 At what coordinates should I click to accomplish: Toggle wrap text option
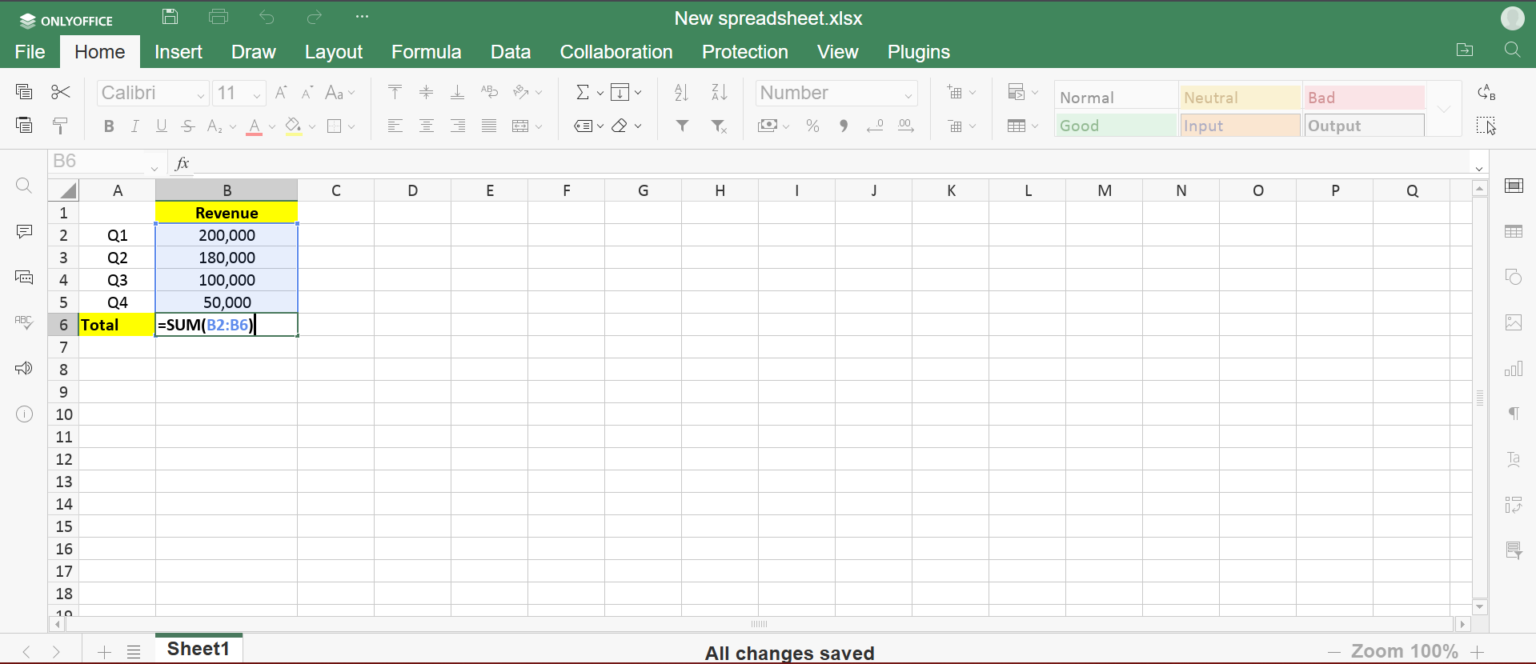[x=489, y=92]
